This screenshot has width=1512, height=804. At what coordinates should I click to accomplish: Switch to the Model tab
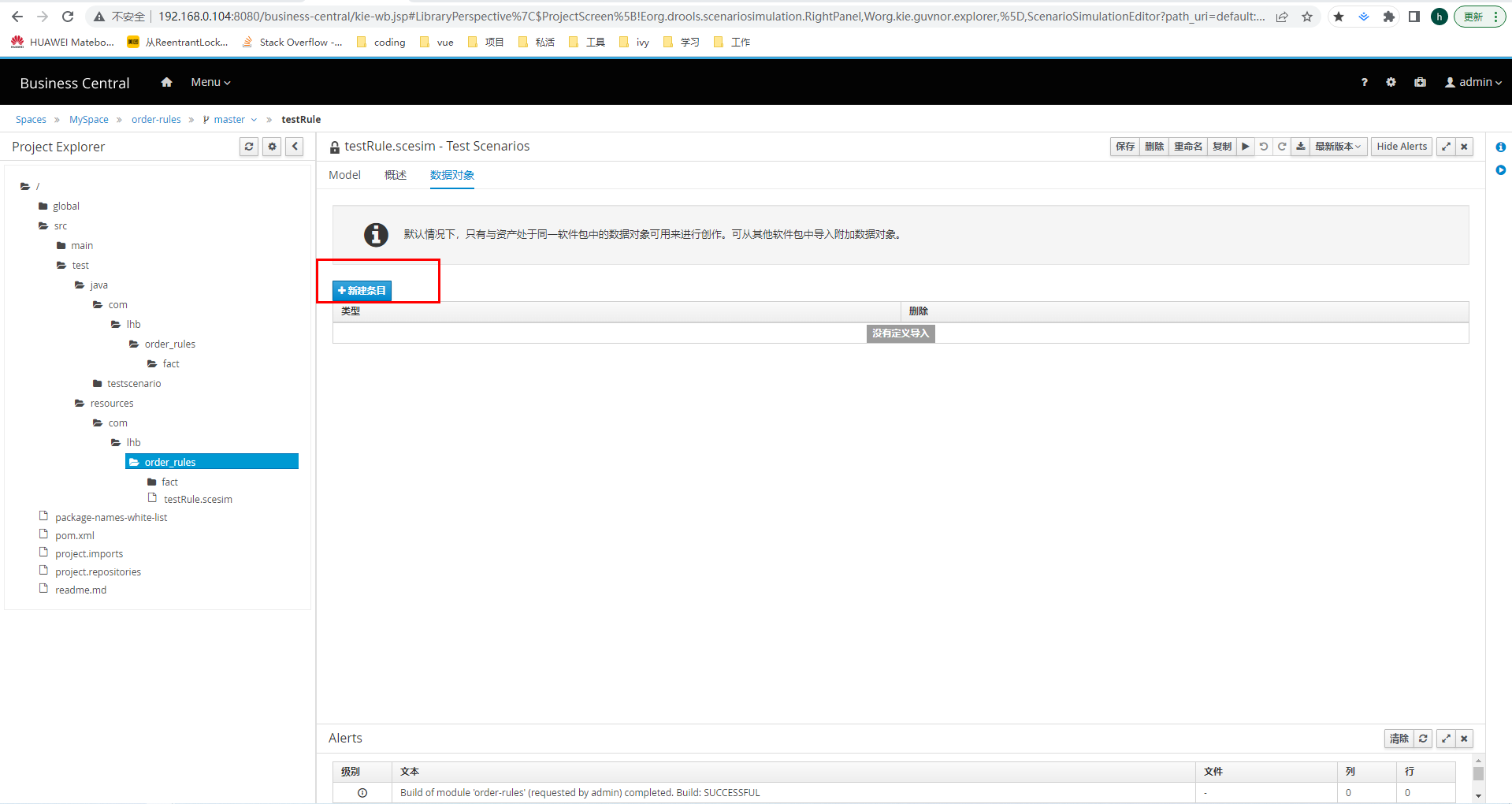(344, 175)
